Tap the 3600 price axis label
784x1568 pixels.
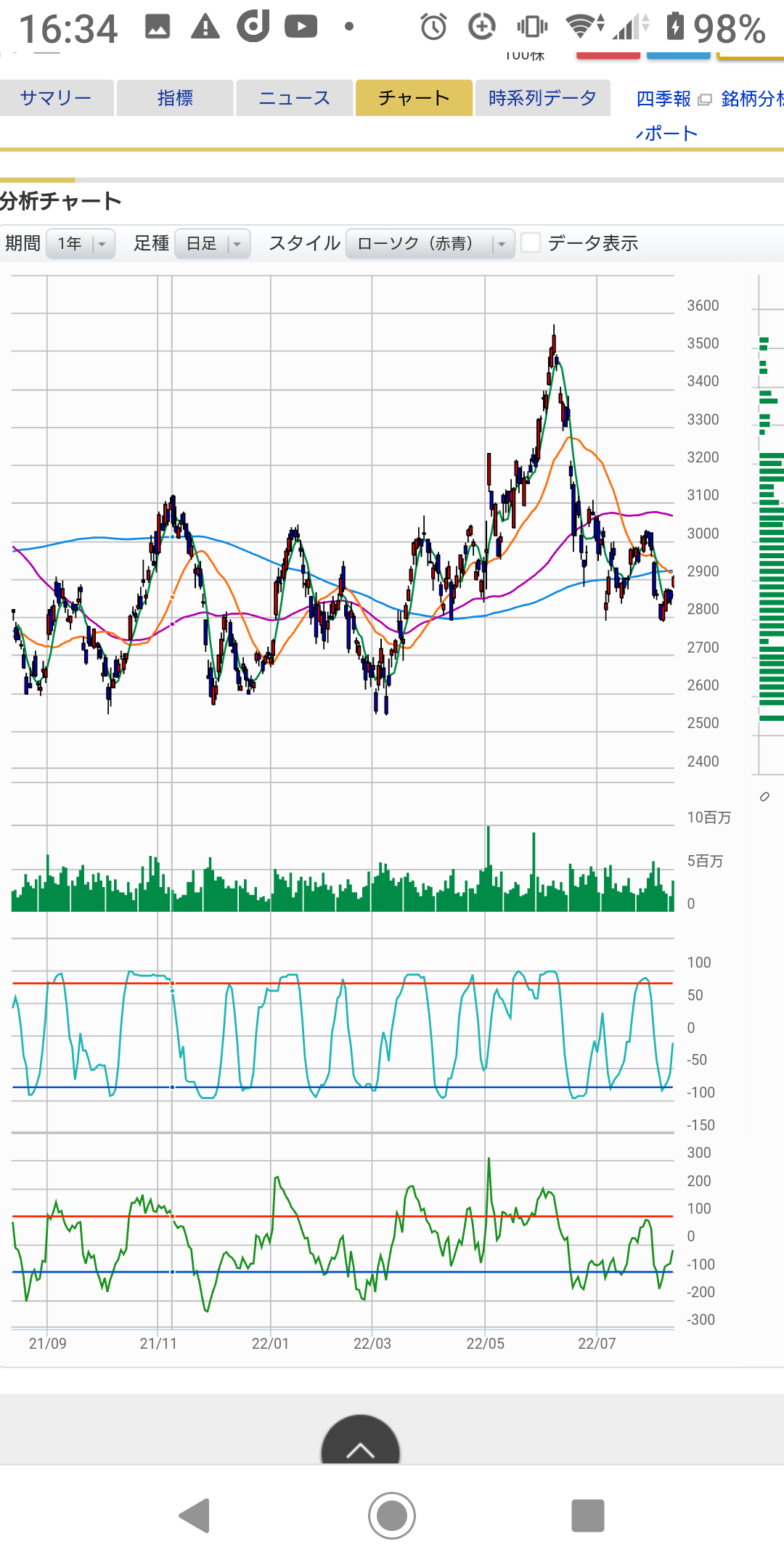pos(703,306)
